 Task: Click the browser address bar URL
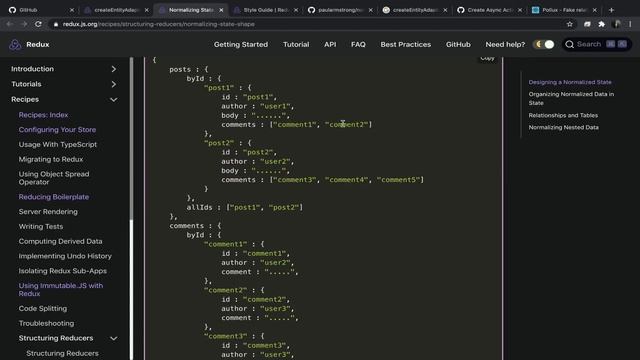(158, 24)
